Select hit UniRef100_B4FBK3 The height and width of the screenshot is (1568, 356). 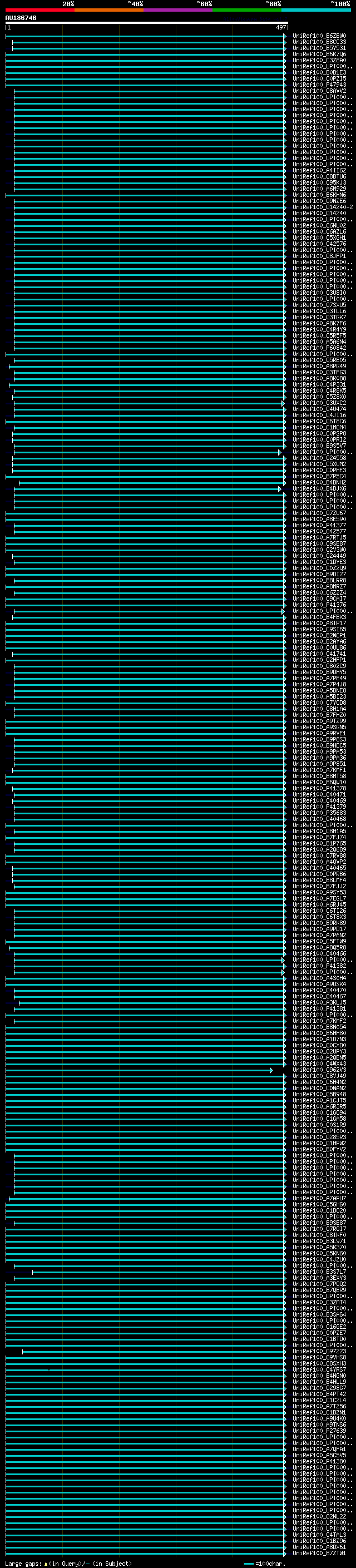pyautogui.click(x=319, y=617)
